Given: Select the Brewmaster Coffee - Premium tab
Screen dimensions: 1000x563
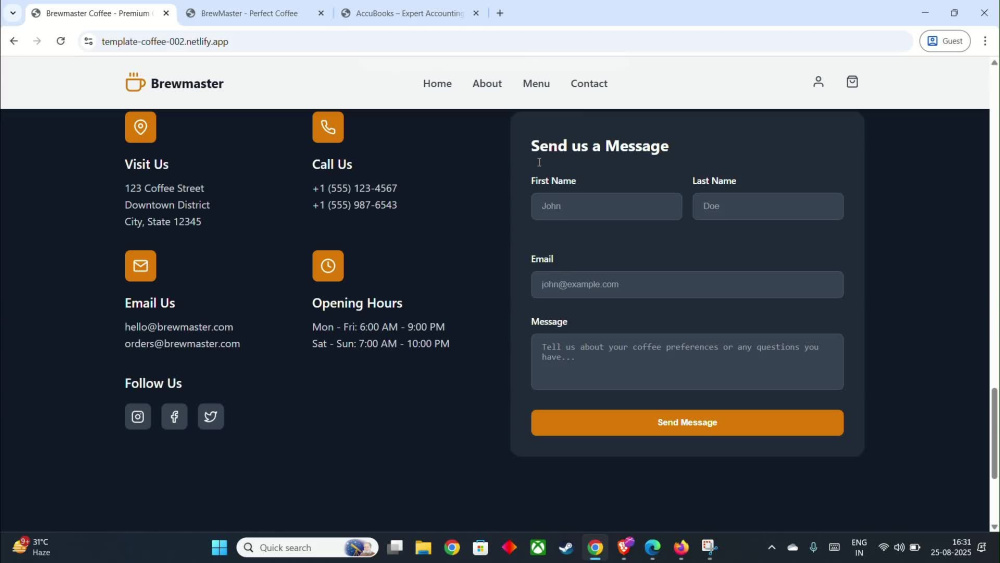Looking at the screenshot, I should pos(98,13).
